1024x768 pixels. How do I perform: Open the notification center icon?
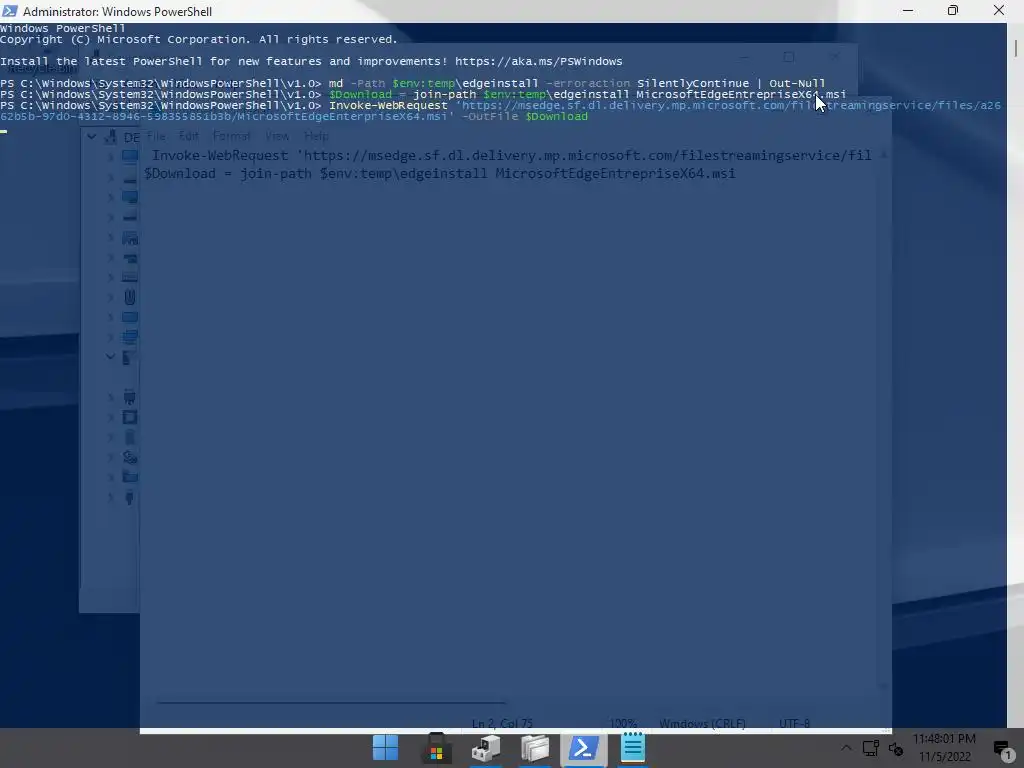coord(1002,749)
